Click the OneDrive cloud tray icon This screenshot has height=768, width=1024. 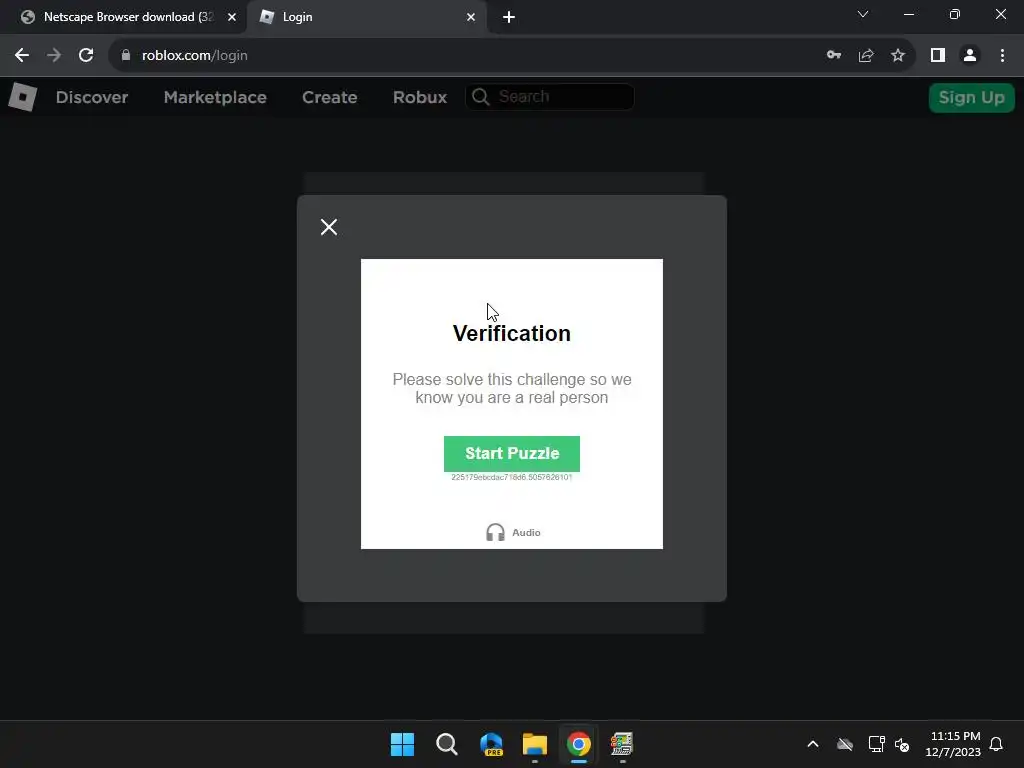tap(845, 744)
